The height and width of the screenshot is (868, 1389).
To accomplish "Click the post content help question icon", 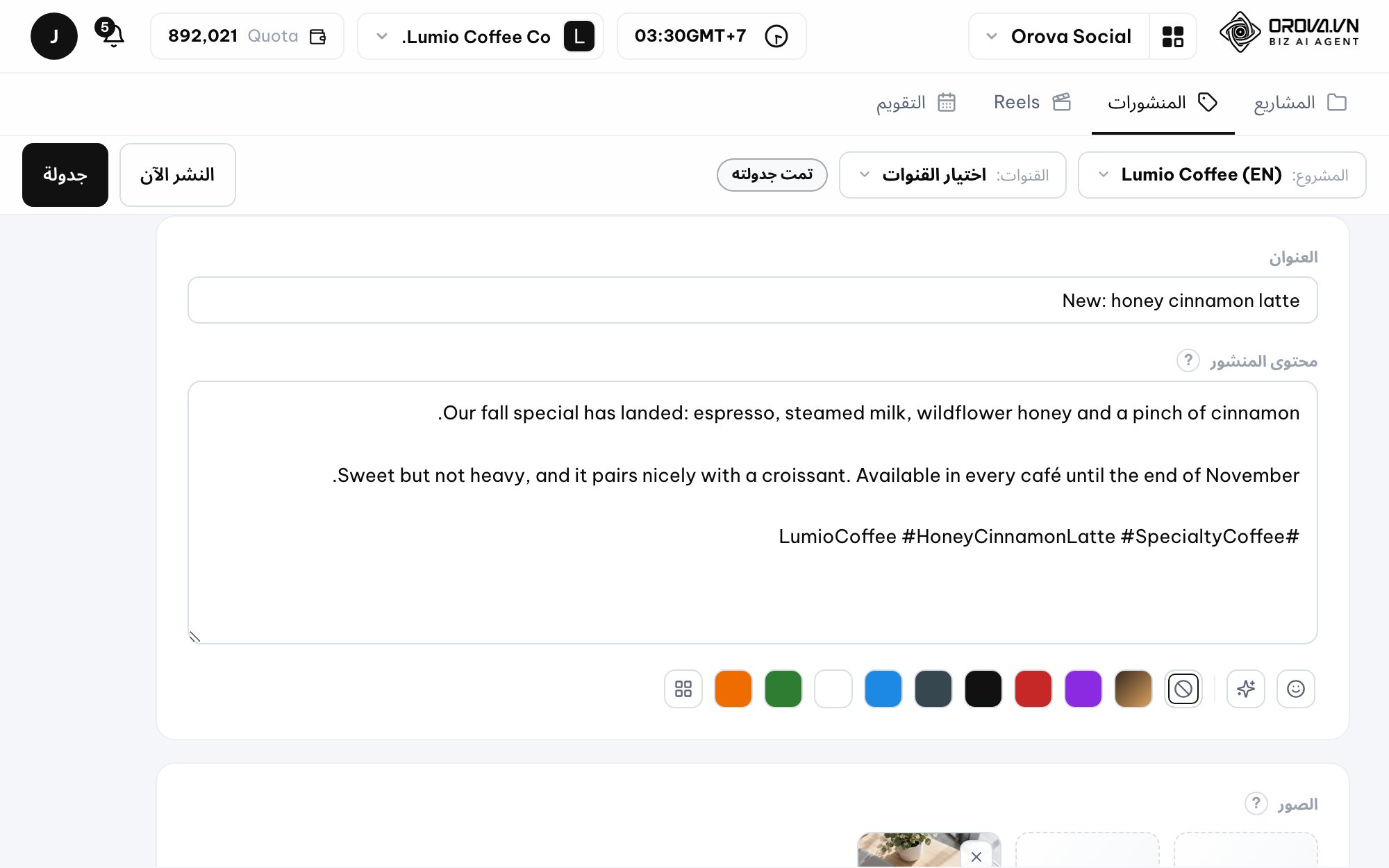I will (1188, 360).
